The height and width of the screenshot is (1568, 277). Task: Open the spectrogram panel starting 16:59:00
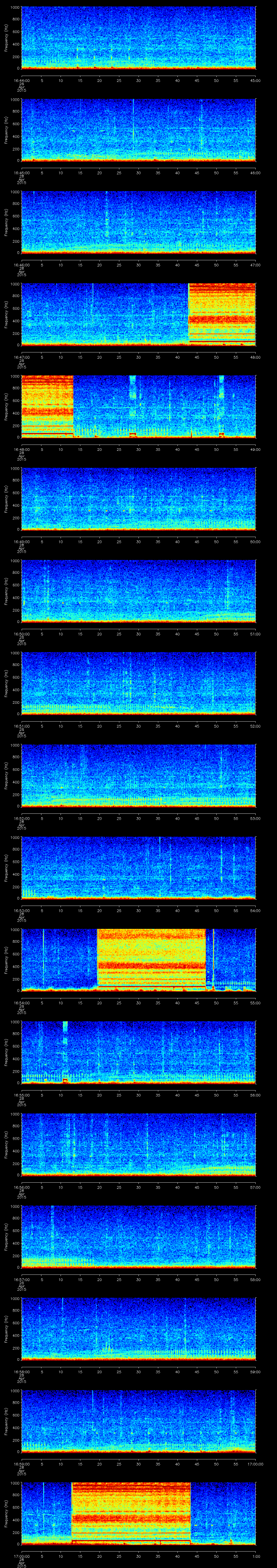[x=139, y=1421]
